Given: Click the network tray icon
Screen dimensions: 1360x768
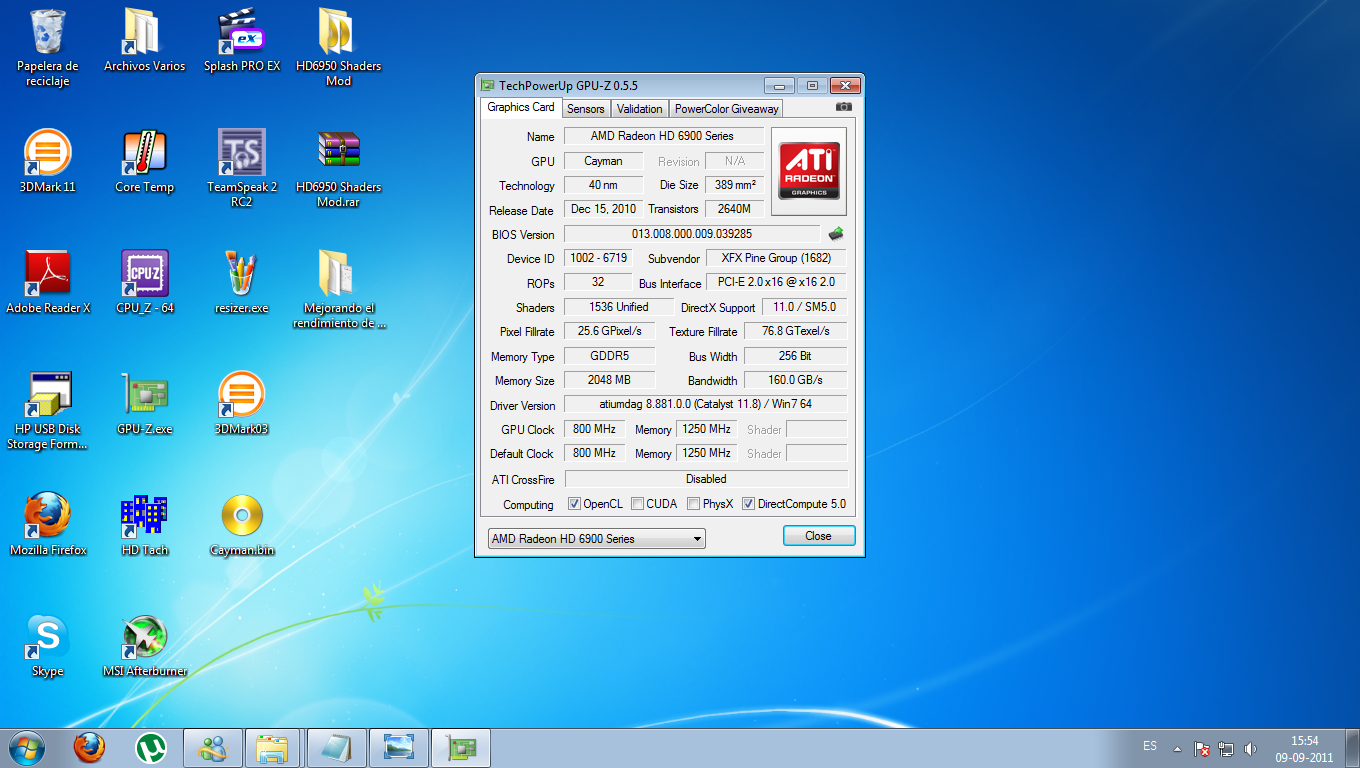Looking at the screenshot, I should [1226, 748].
